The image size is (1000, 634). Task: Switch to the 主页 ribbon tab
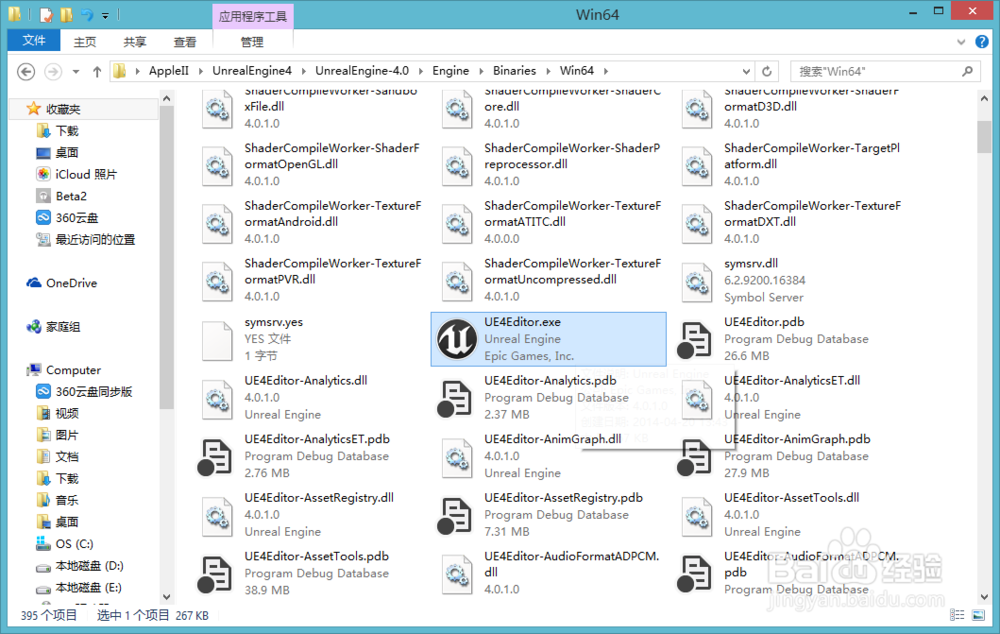pos(85,42)
